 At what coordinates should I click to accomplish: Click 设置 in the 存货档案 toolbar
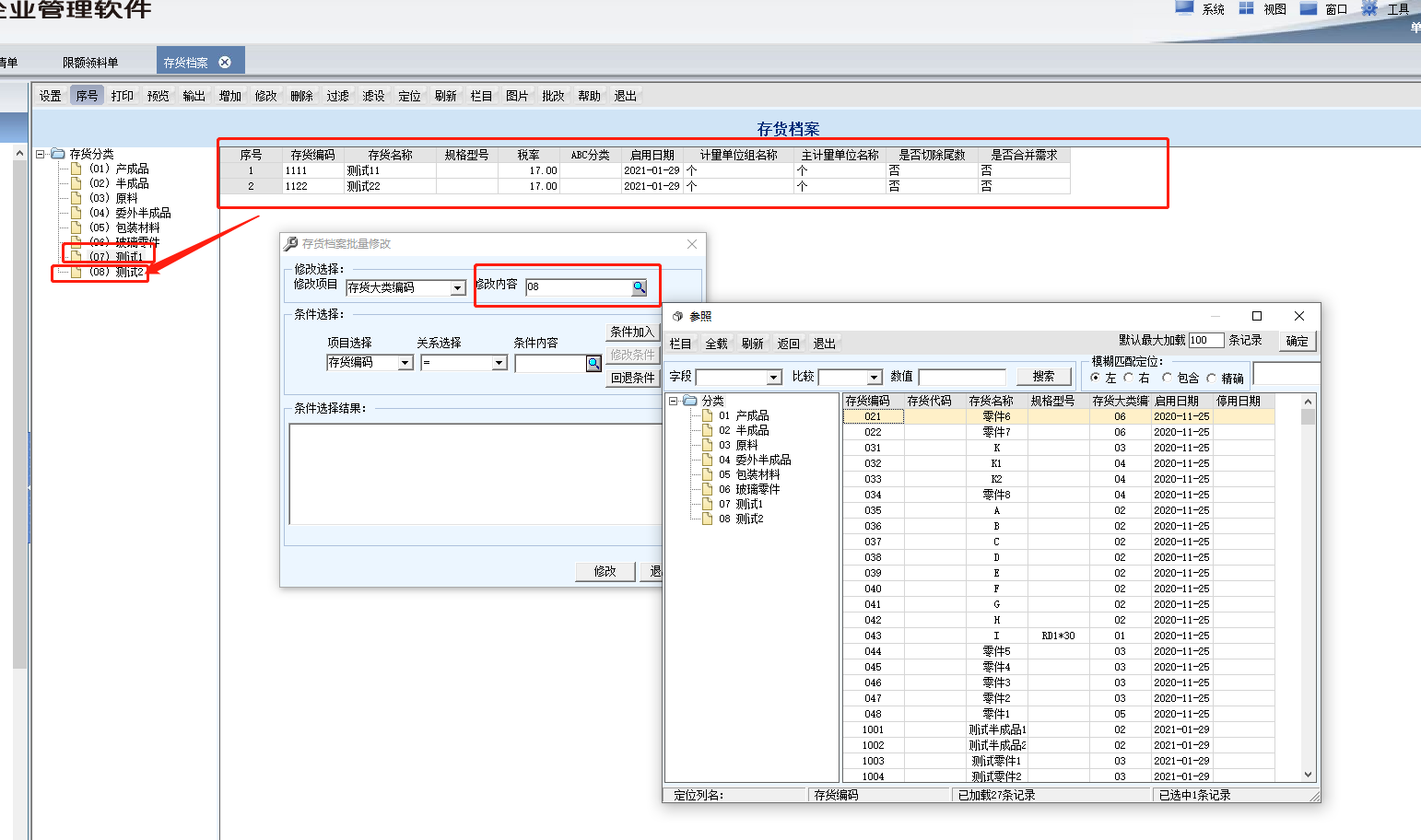pos(51,96)
